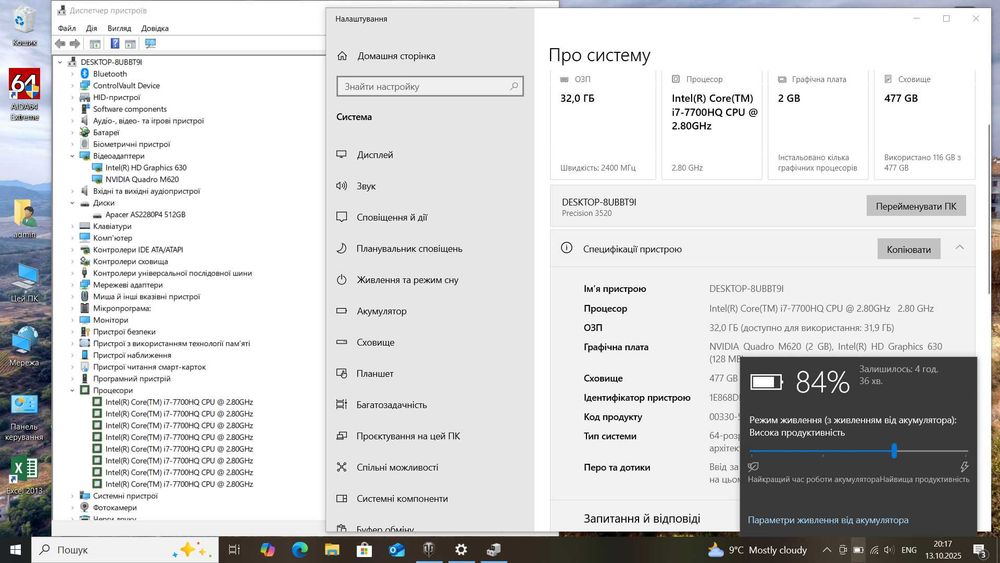
Task: Click the Windows Start button
Action: coord(15,550)
